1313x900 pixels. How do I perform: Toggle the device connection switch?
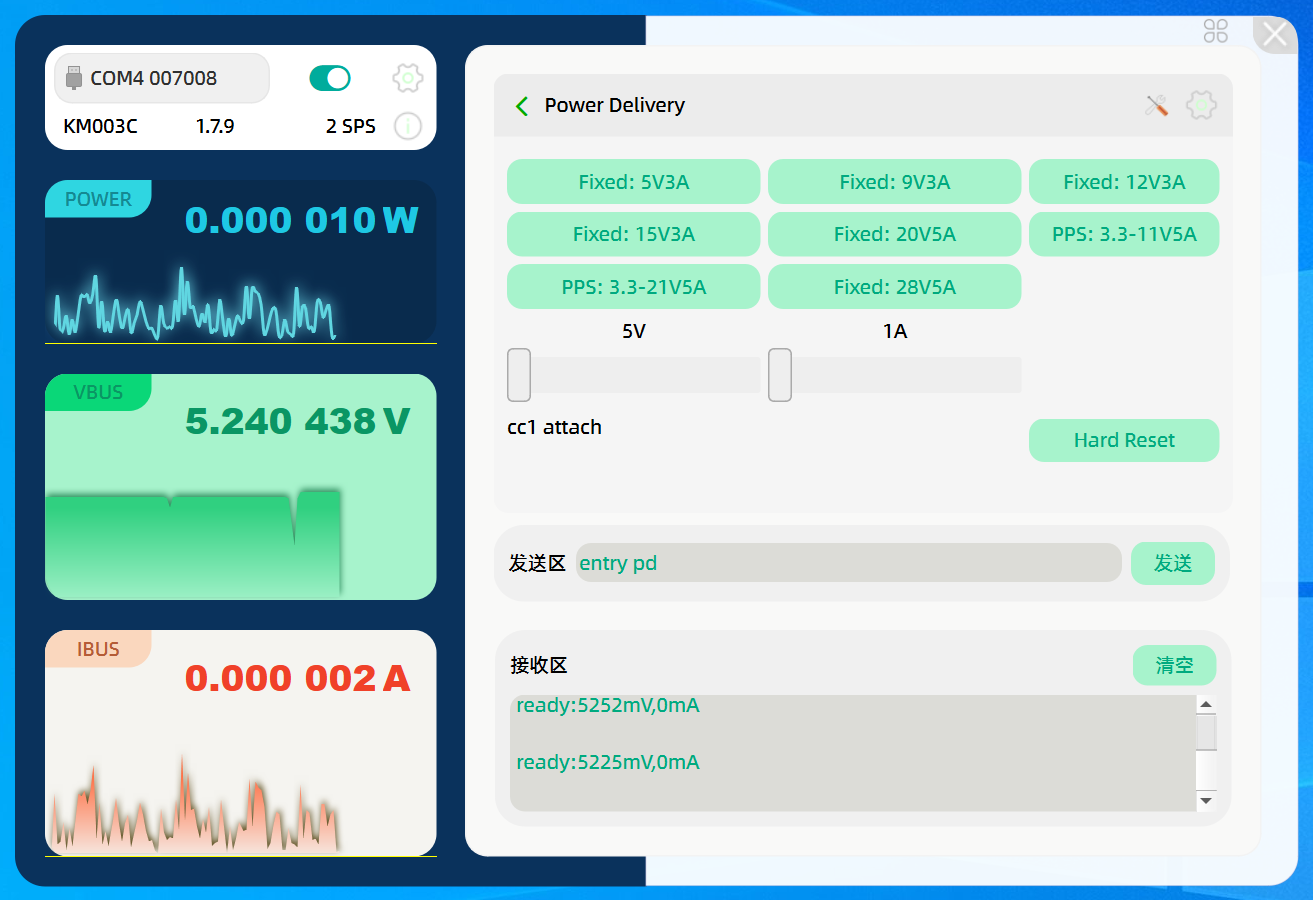tap(330, 77)
